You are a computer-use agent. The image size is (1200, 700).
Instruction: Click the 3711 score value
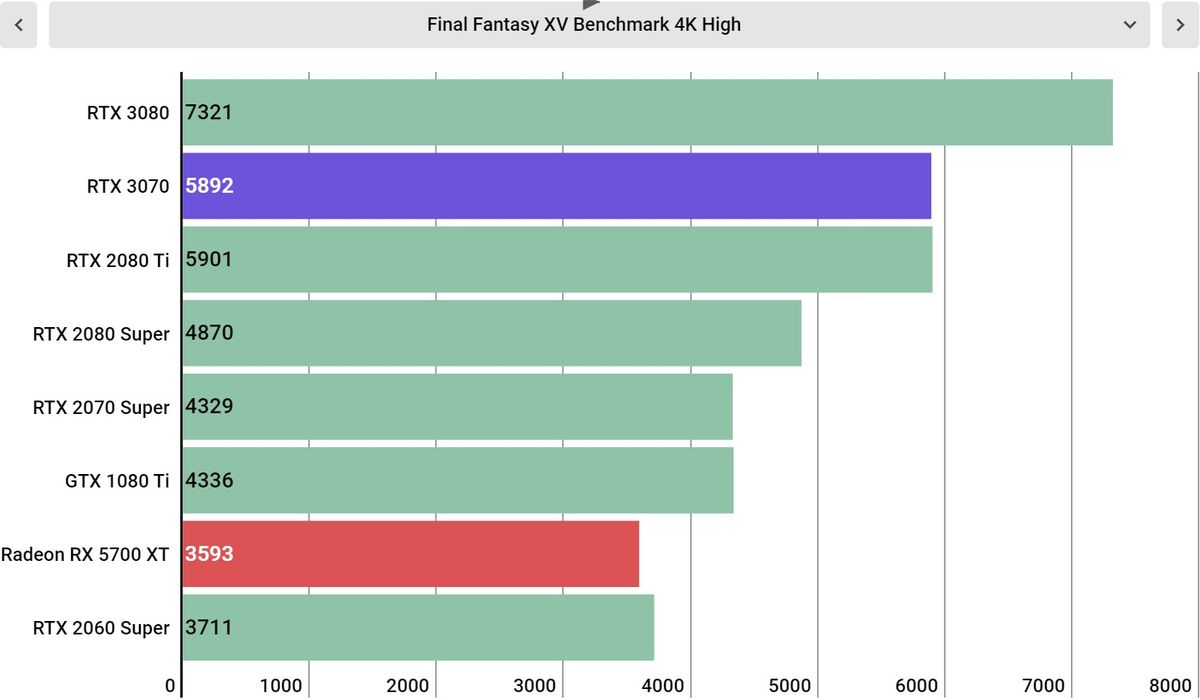[210, 627]
